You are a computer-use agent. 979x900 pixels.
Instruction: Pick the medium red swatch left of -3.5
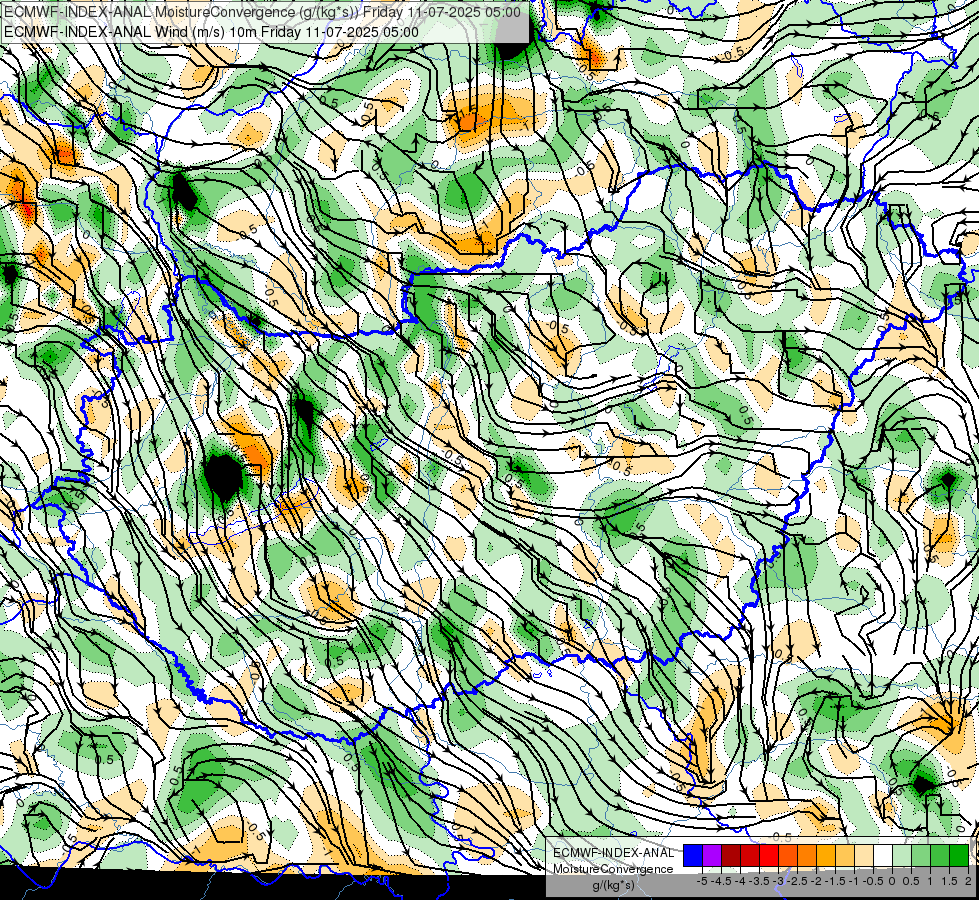[750, 855]
